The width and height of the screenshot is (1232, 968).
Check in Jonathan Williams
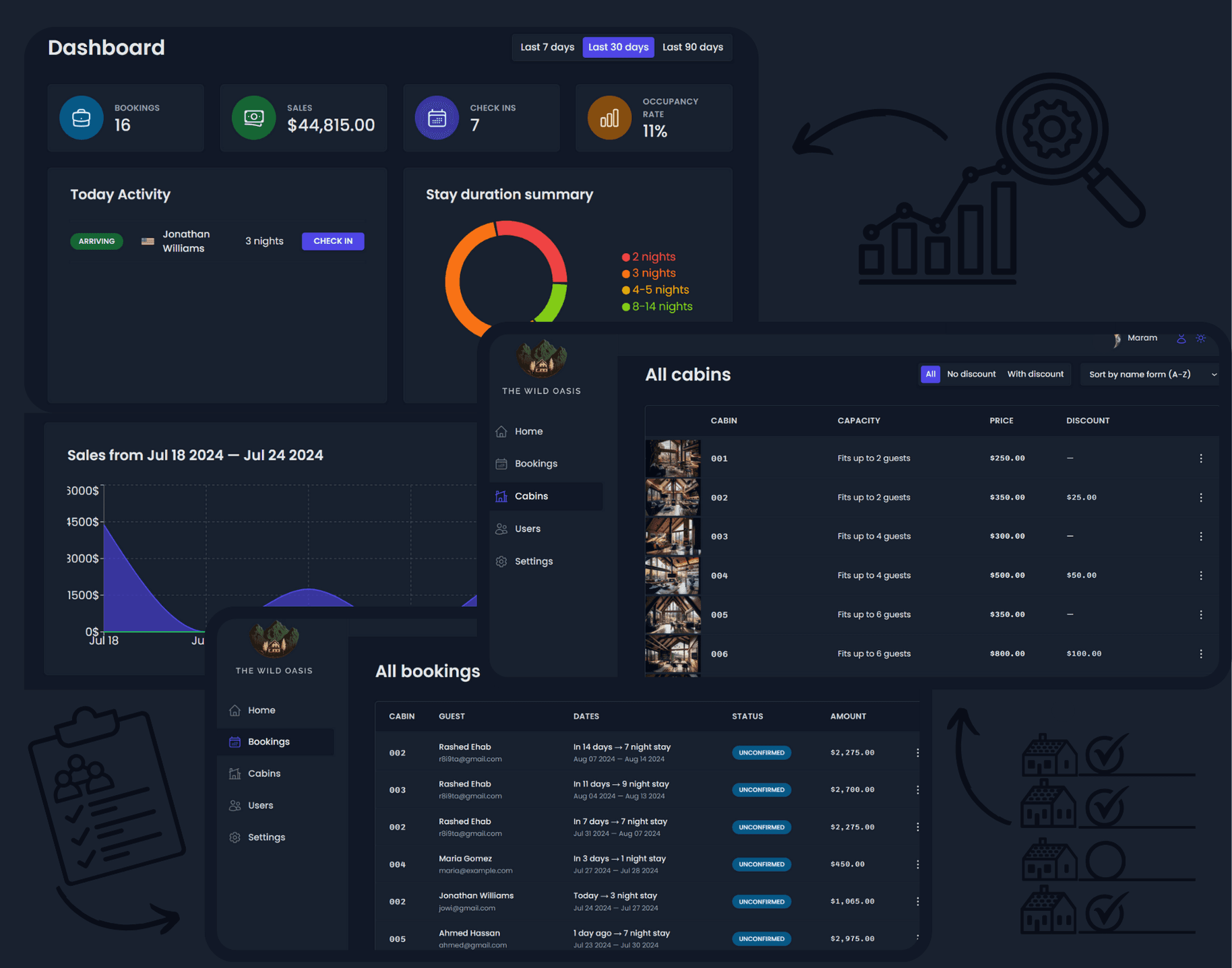pos(333,241)
